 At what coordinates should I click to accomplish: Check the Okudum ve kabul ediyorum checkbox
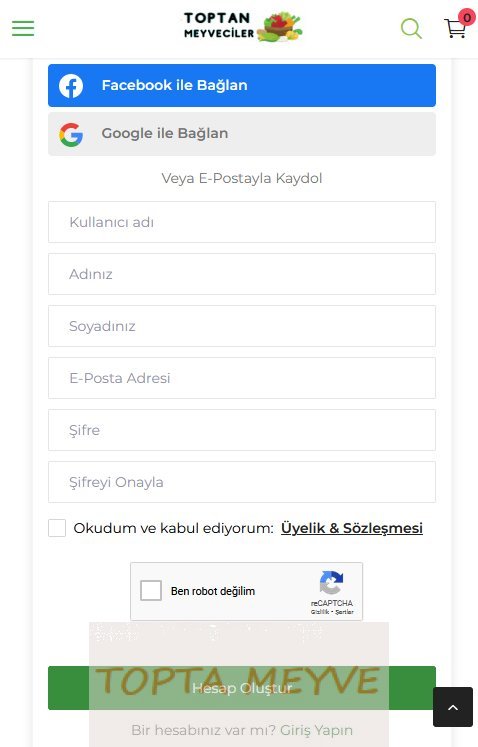point(57,528)
